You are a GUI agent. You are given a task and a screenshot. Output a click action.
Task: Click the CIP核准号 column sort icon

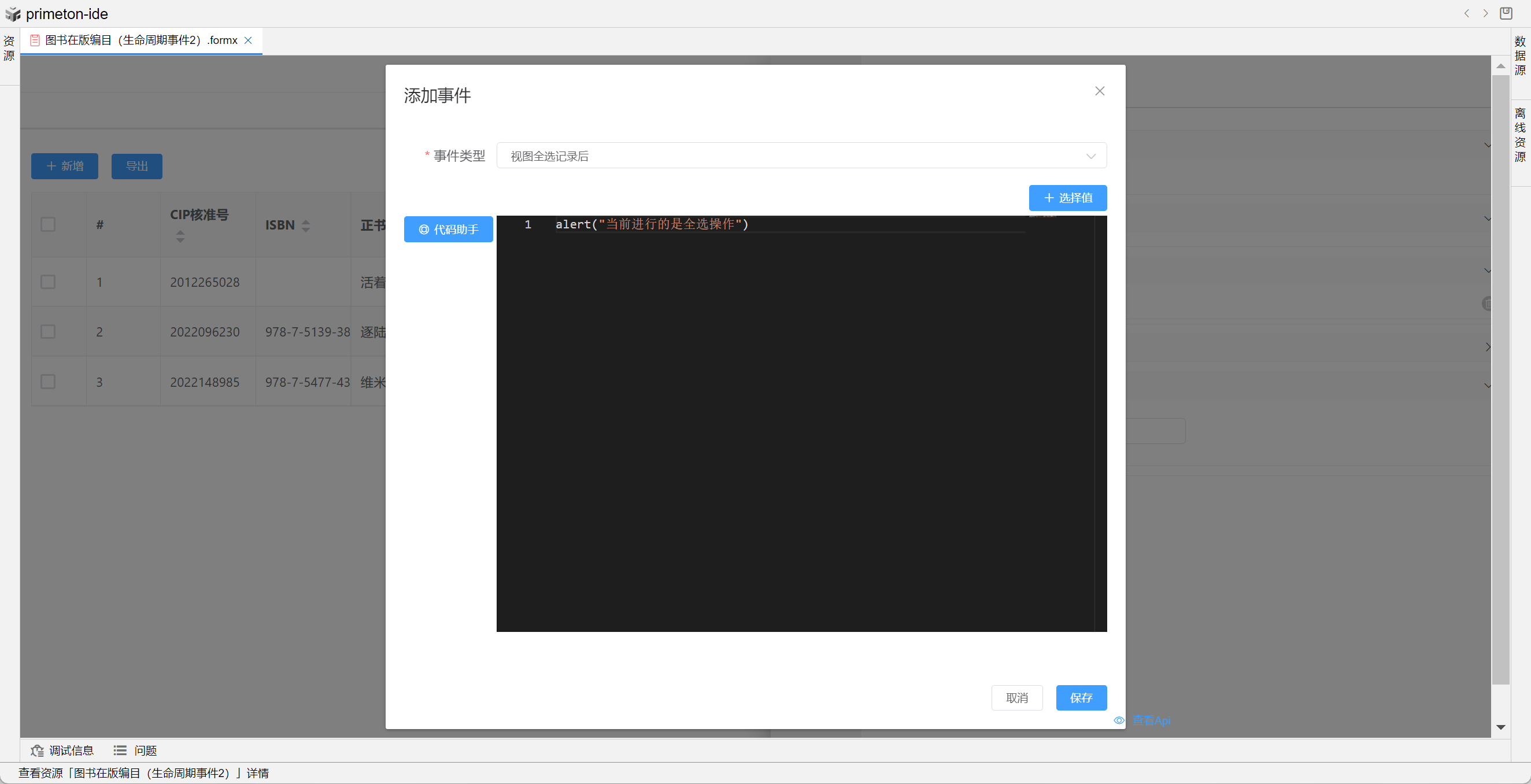pyautogui.click(x=180, y=236)
